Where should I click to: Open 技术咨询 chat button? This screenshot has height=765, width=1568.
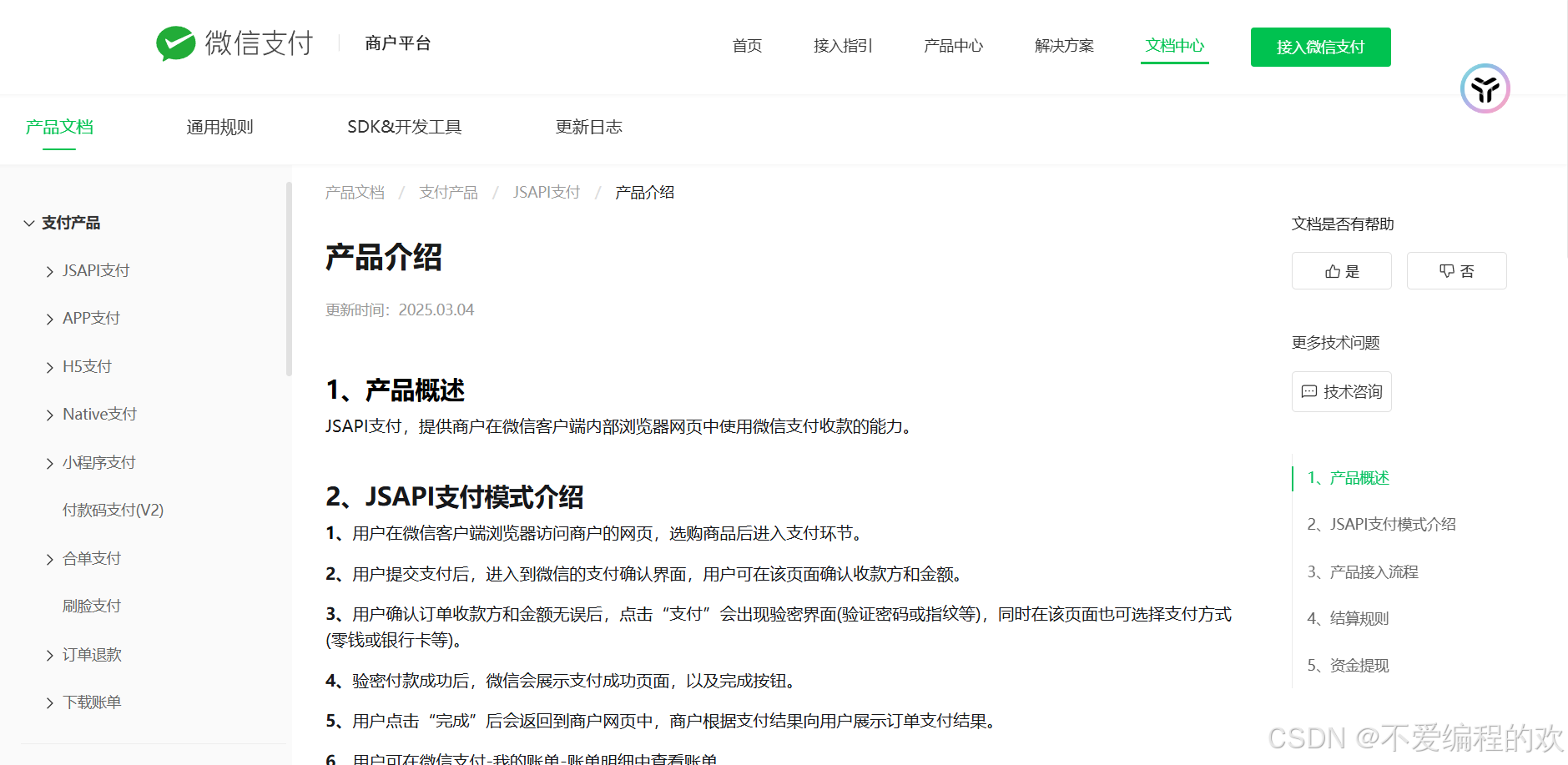click(1341, 391)
